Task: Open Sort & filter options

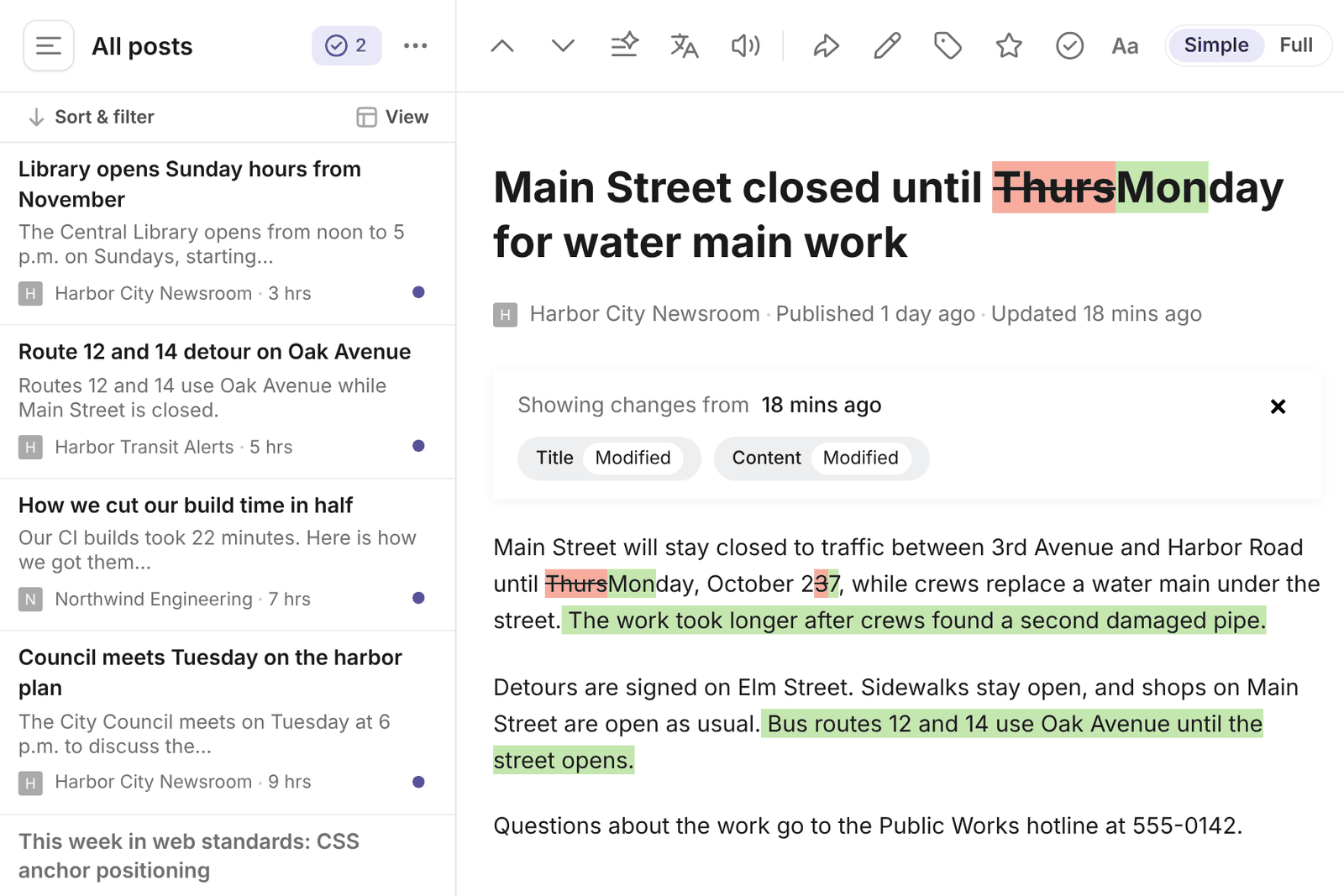Action: pos(92,117)
